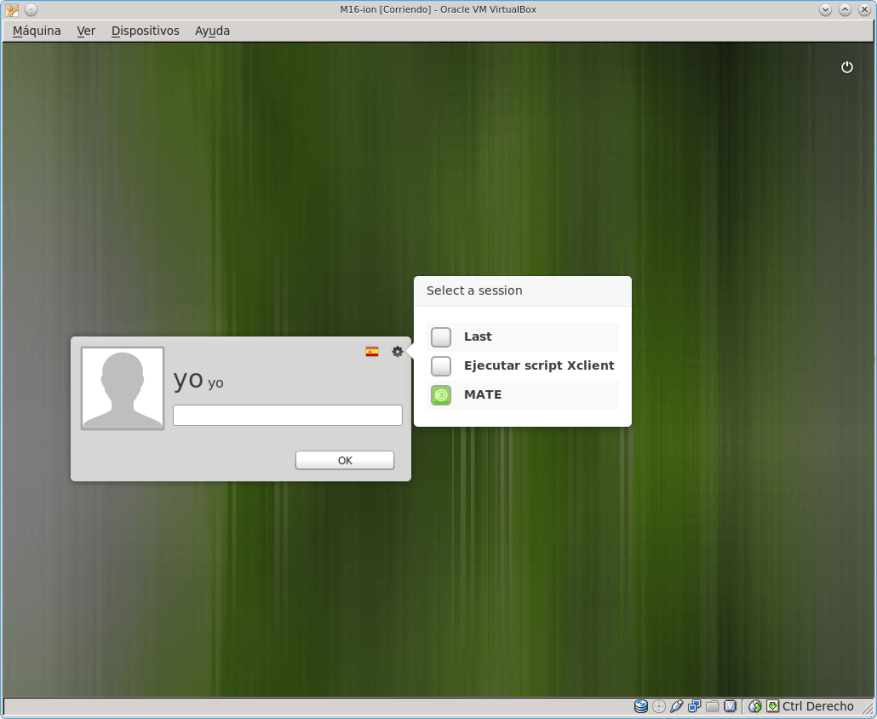Click the power icon on login screen
Screen dimensions: 877x719
pyautogui.click(x=847, y=67)
